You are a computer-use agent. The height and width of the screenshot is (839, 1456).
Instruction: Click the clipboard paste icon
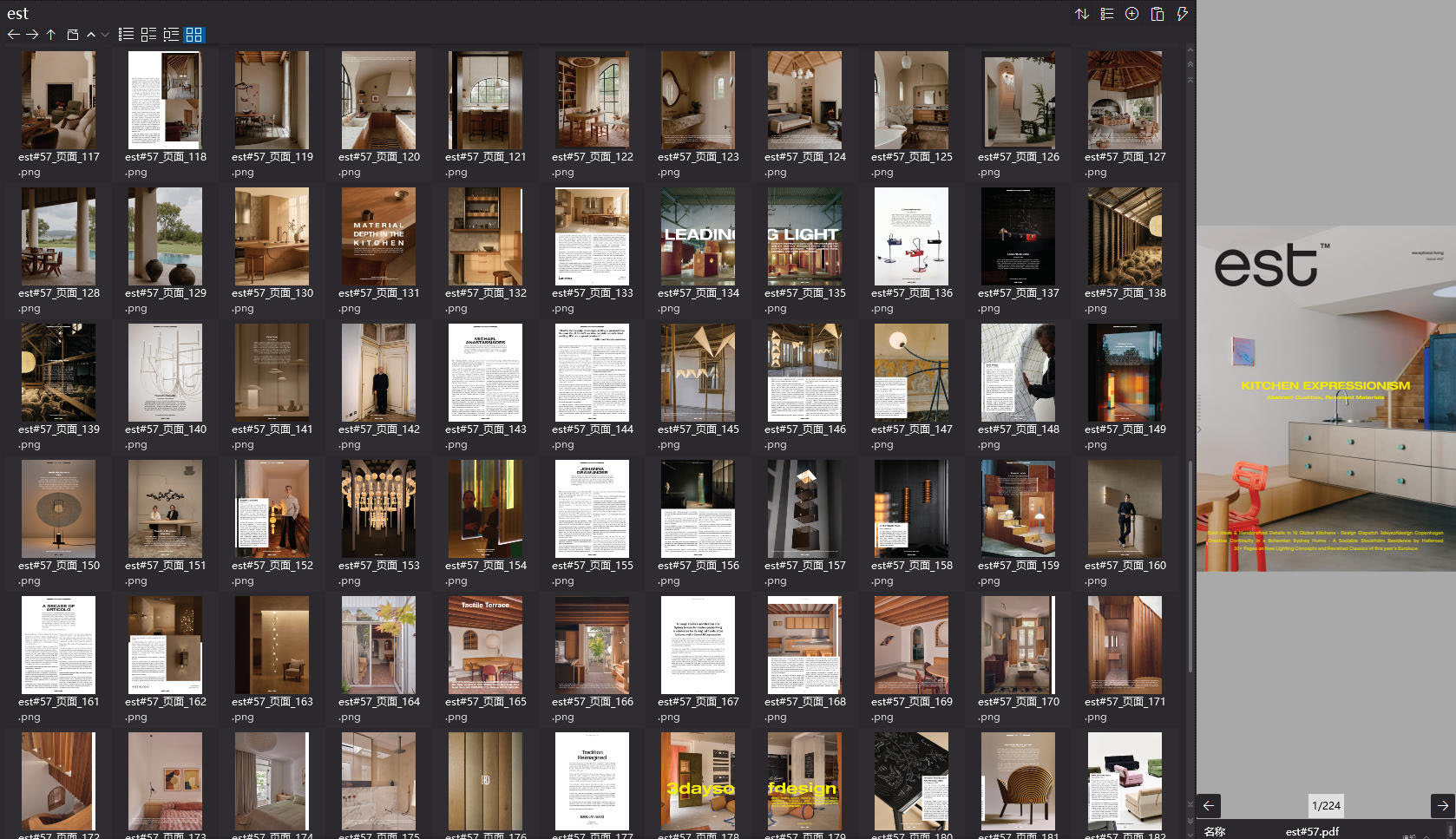click(1157, 14)
